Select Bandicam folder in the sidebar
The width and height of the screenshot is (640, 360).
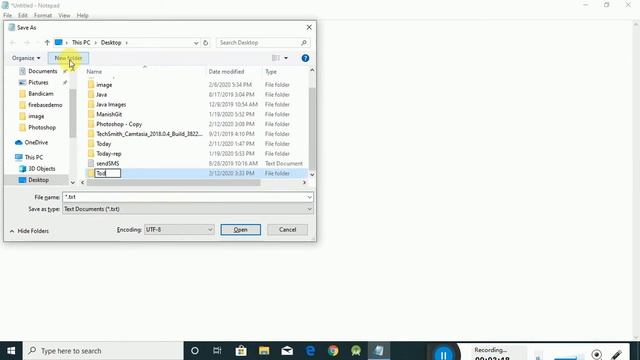(40, 93)
